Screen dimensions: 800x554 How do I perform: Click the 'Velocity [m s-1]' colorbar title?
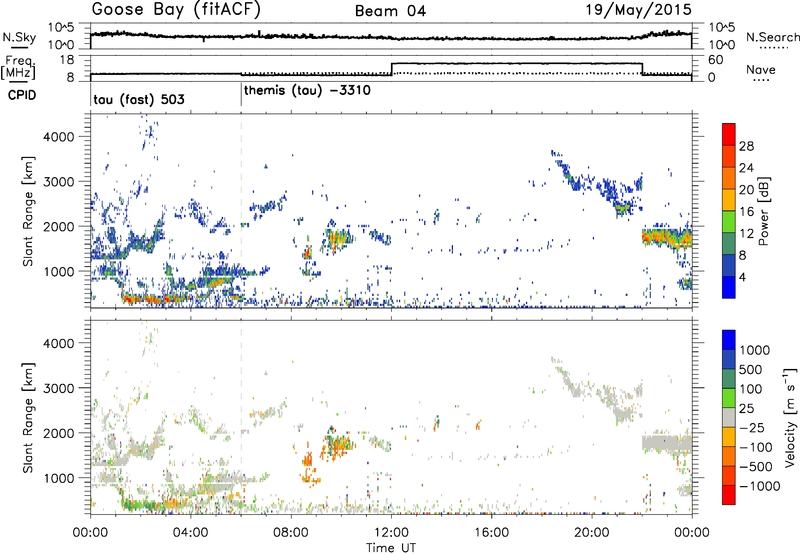click(790, 417)
